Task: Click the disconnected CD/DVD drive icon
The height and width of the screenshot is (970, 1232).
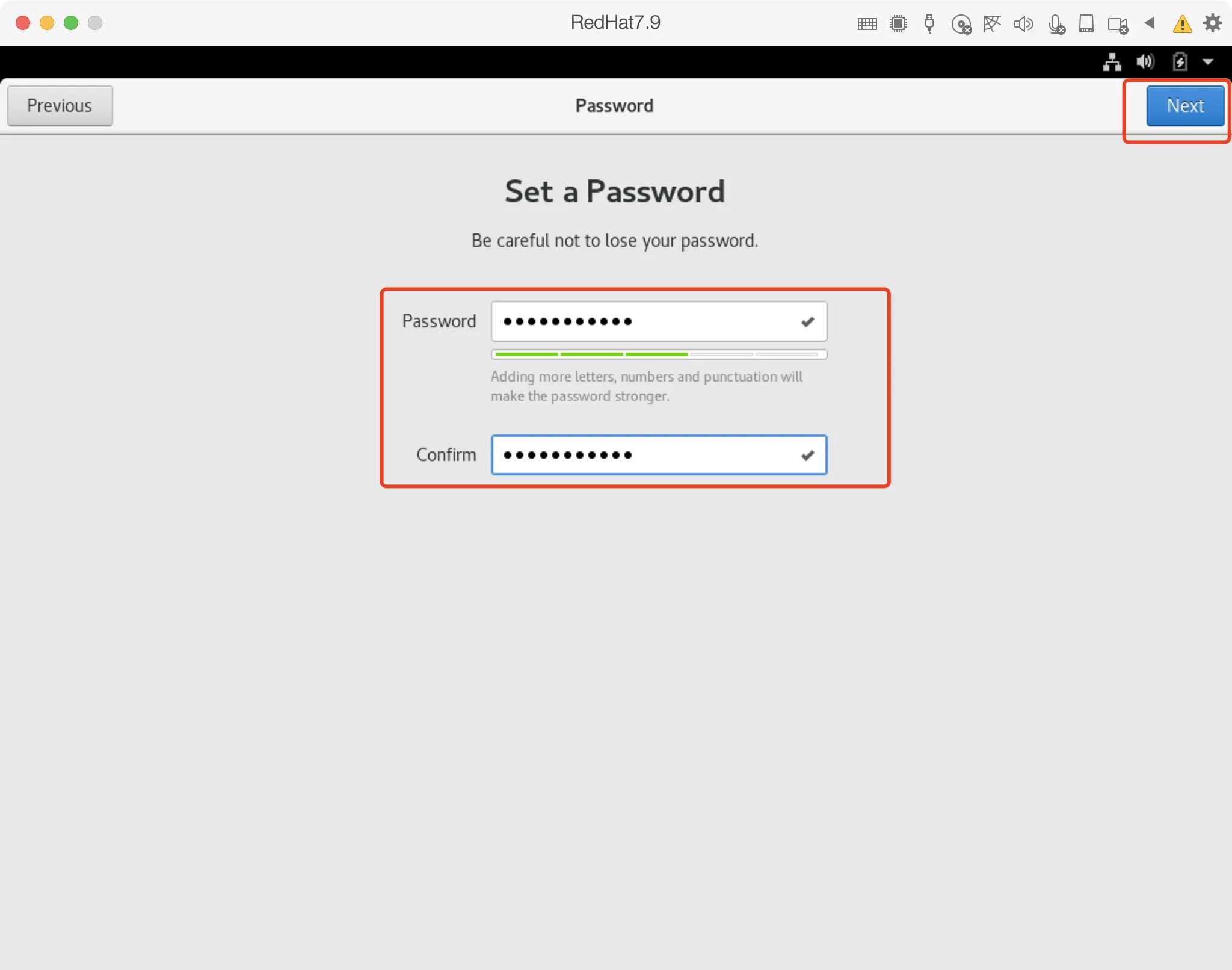Action: point(961,24)
